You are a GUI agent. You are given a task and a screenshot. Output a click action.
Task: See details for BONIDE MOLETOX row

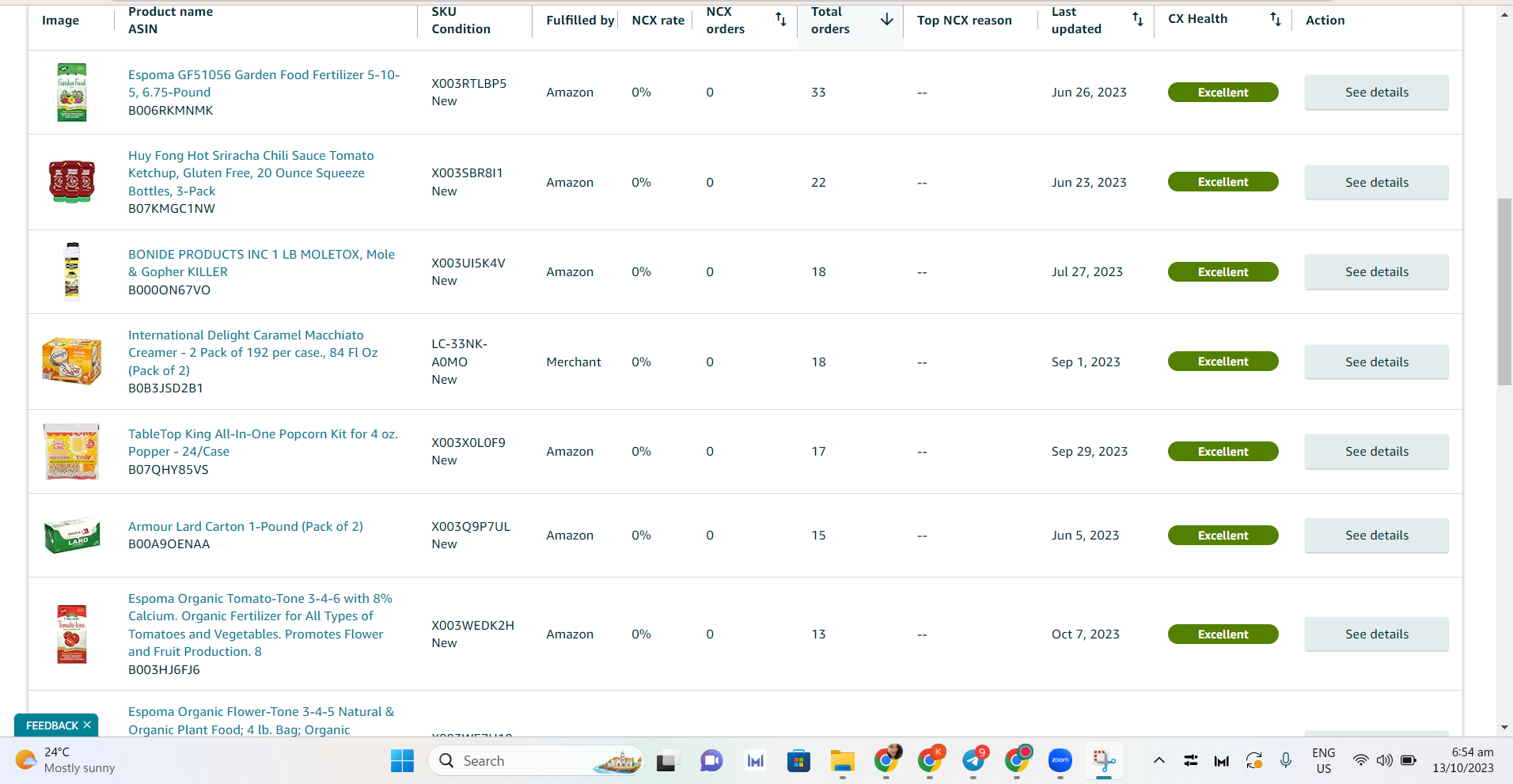pos(1377,272)
